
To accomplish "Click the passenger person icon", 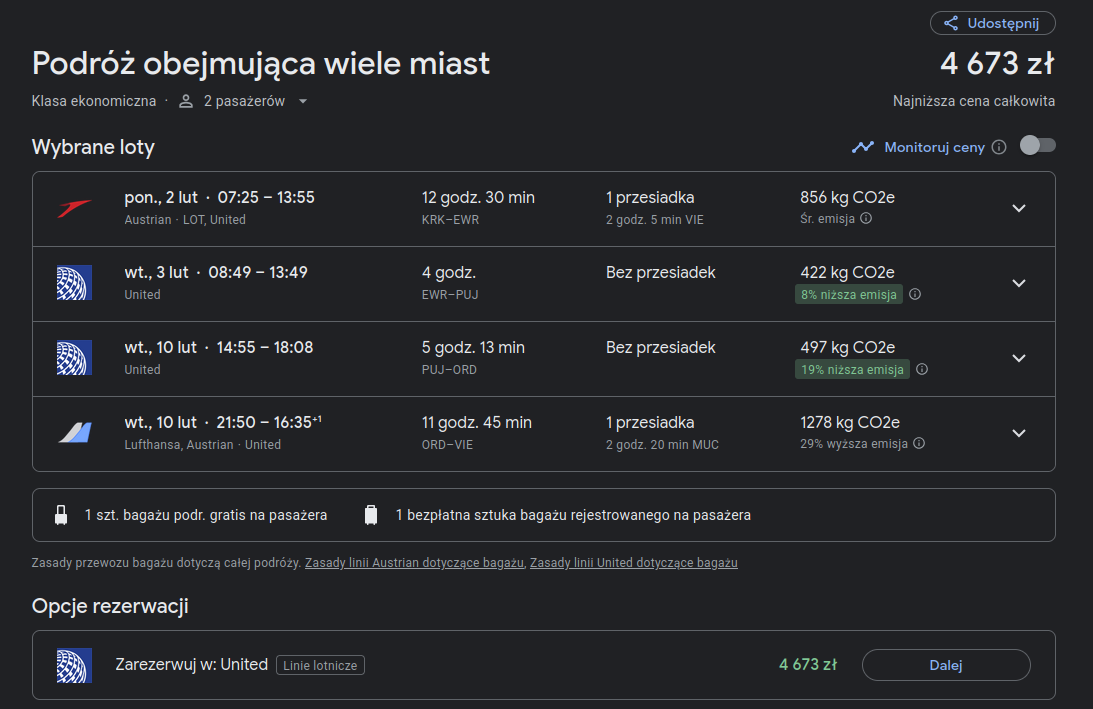I will tap(185, 102).
